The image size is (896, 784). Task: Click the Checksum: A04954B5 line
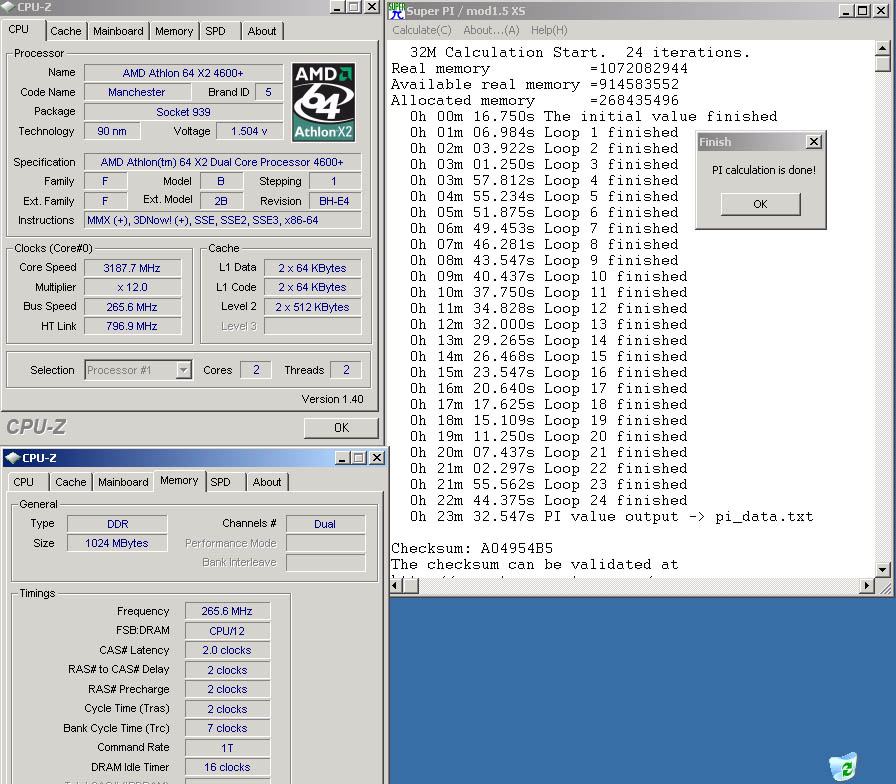[472, 549]
